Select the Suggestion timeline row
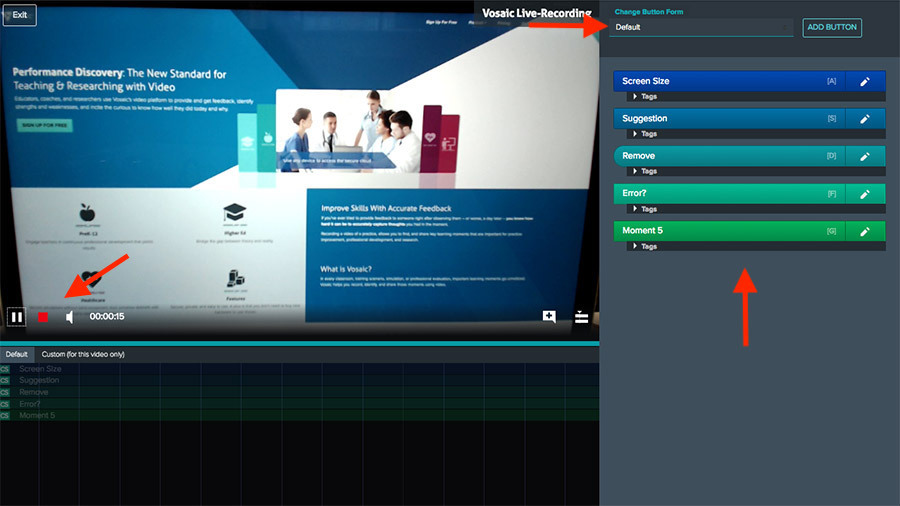This screenshot has height=506, width=900. click(300, 380)
